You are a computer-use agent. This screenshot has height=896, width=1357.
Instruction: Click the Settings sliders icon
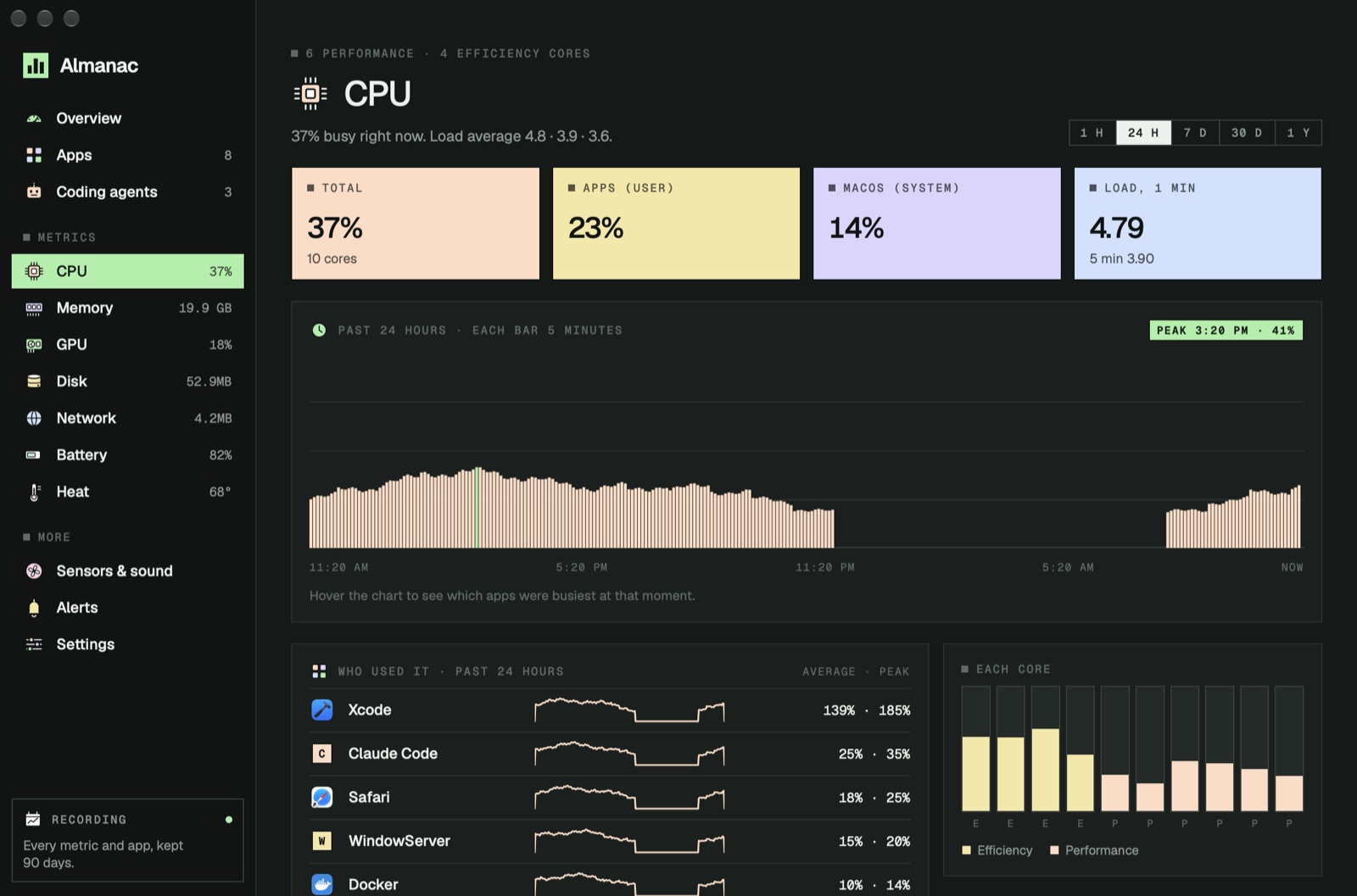[34, 644]
